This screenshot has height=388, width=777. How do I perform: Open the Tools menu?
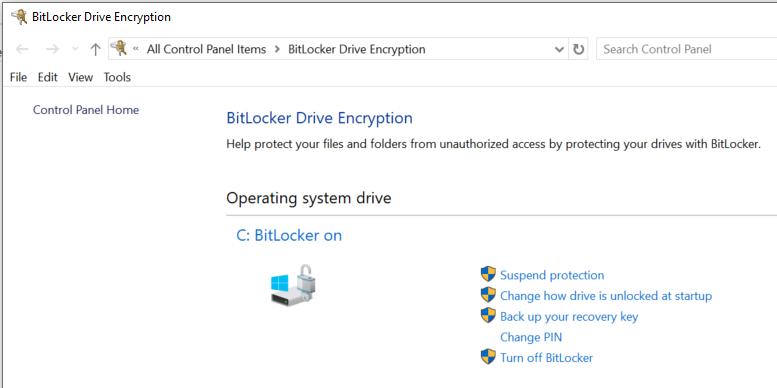tap(117, 77)
